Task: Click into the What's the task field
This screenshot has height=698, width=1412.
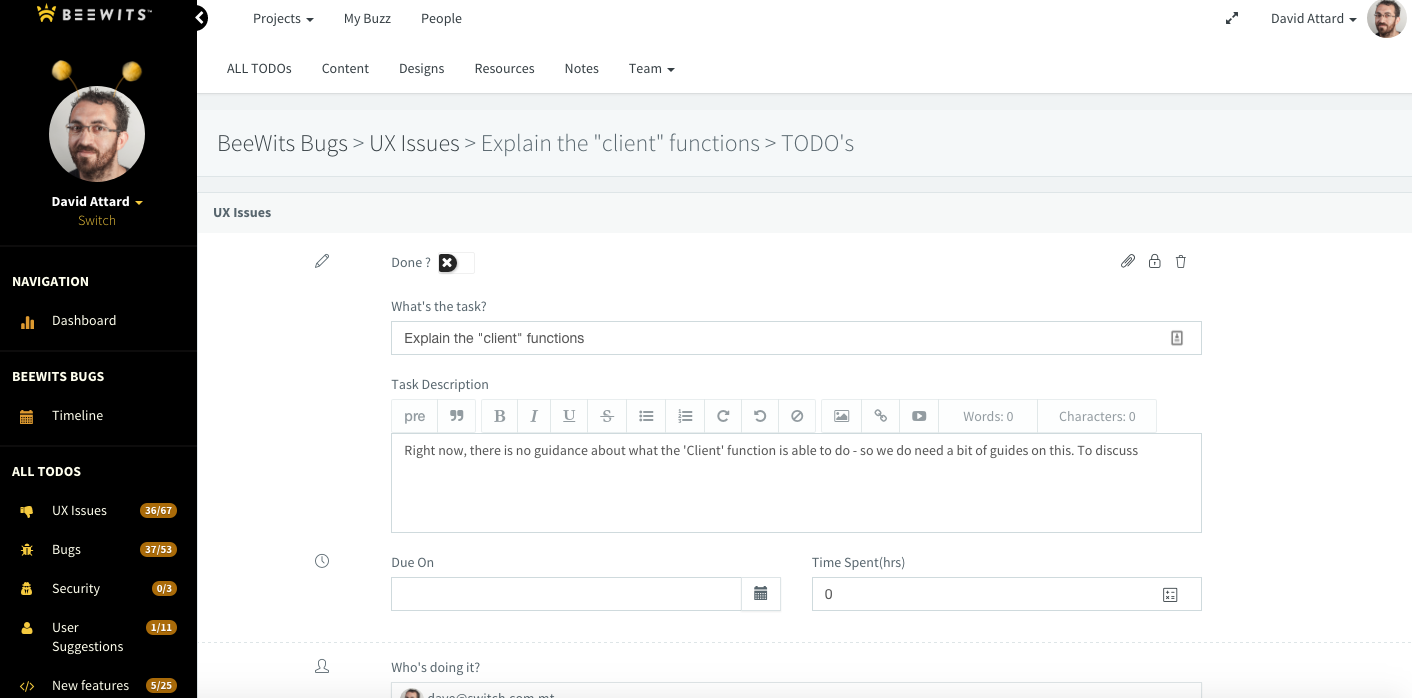Action: (x=796, y=338)
